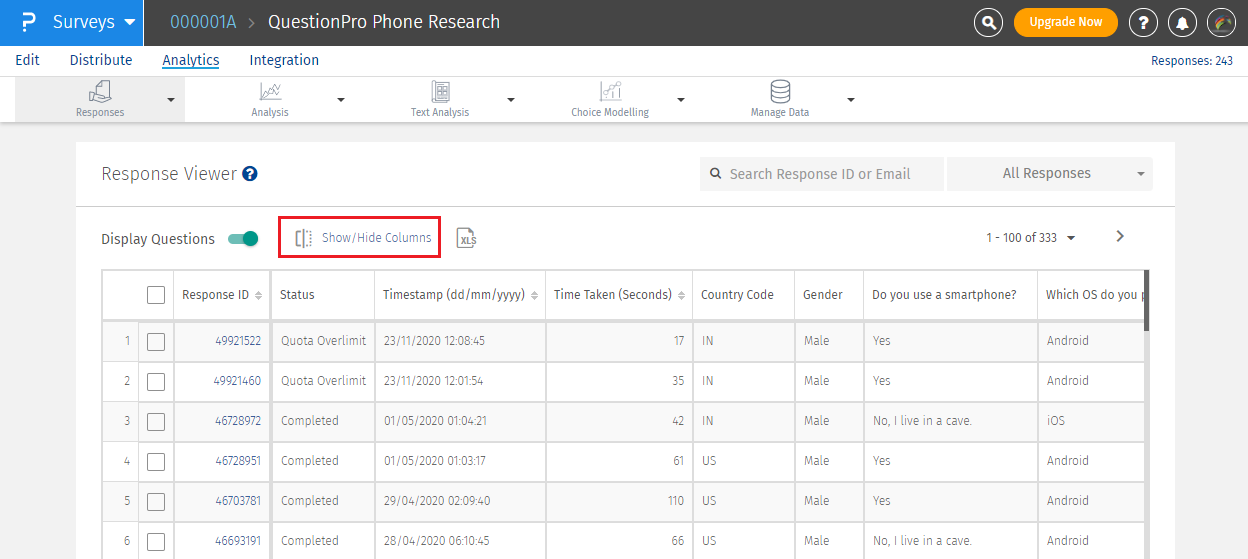
Task: Sort by Response ID column arrows
Action: [x=259, y=295]
